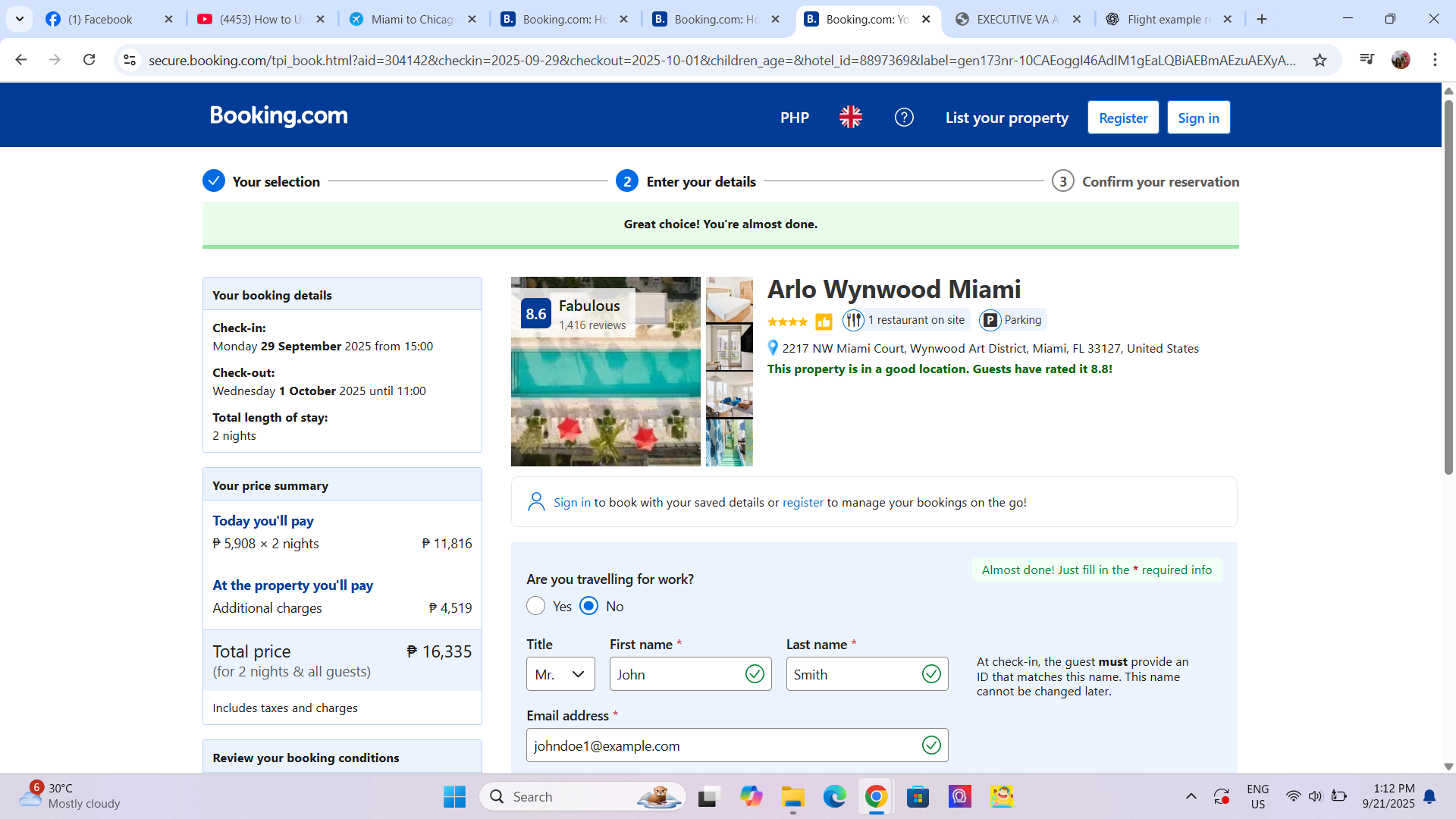This screenshot has height=819, width=1456.
Task: Open the tab search dropdown arrow
Action: pyautogui.click(x=20, y=19)
